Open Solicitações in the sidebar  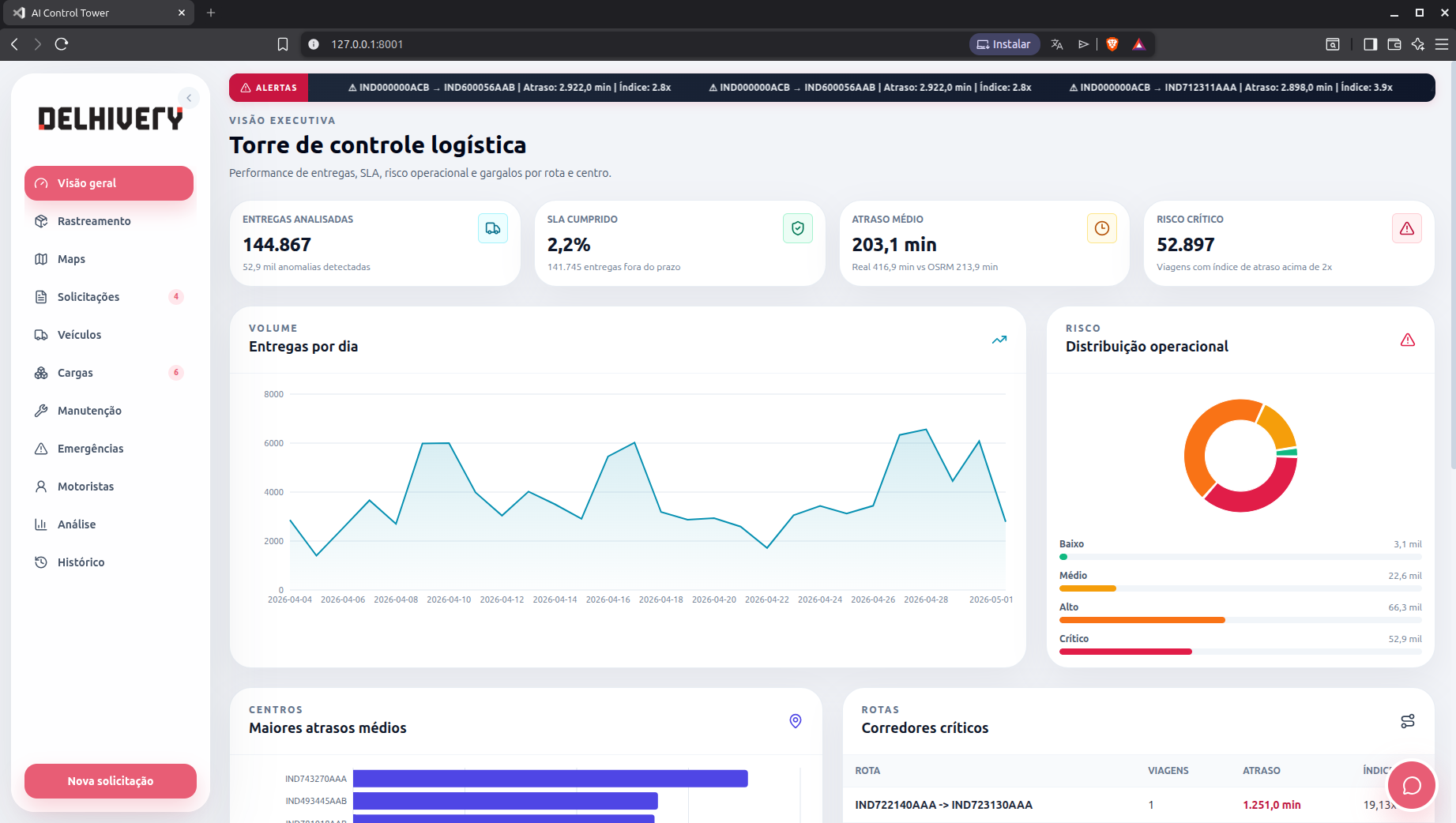pyautogui.click(x=109, y=297)
